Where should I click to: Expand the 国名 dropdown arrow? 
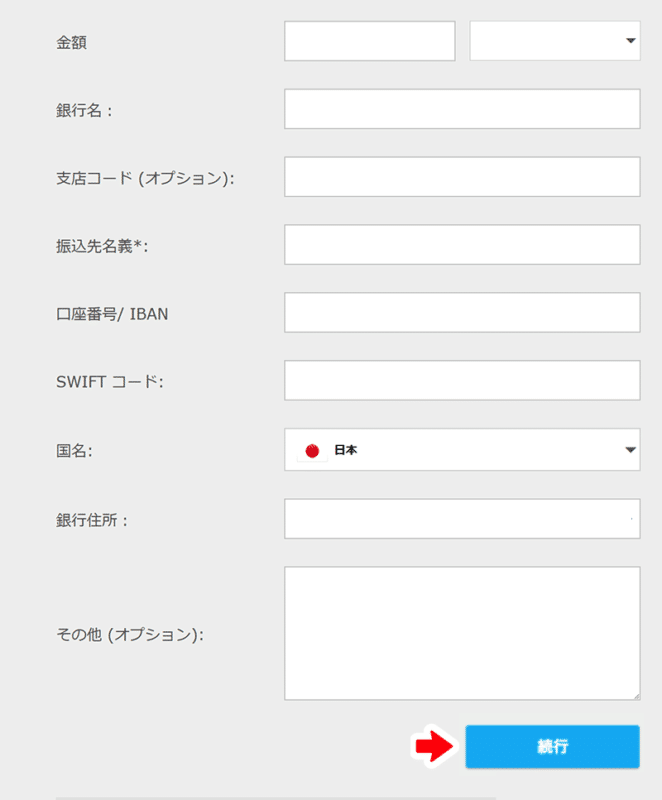point(630,449)
